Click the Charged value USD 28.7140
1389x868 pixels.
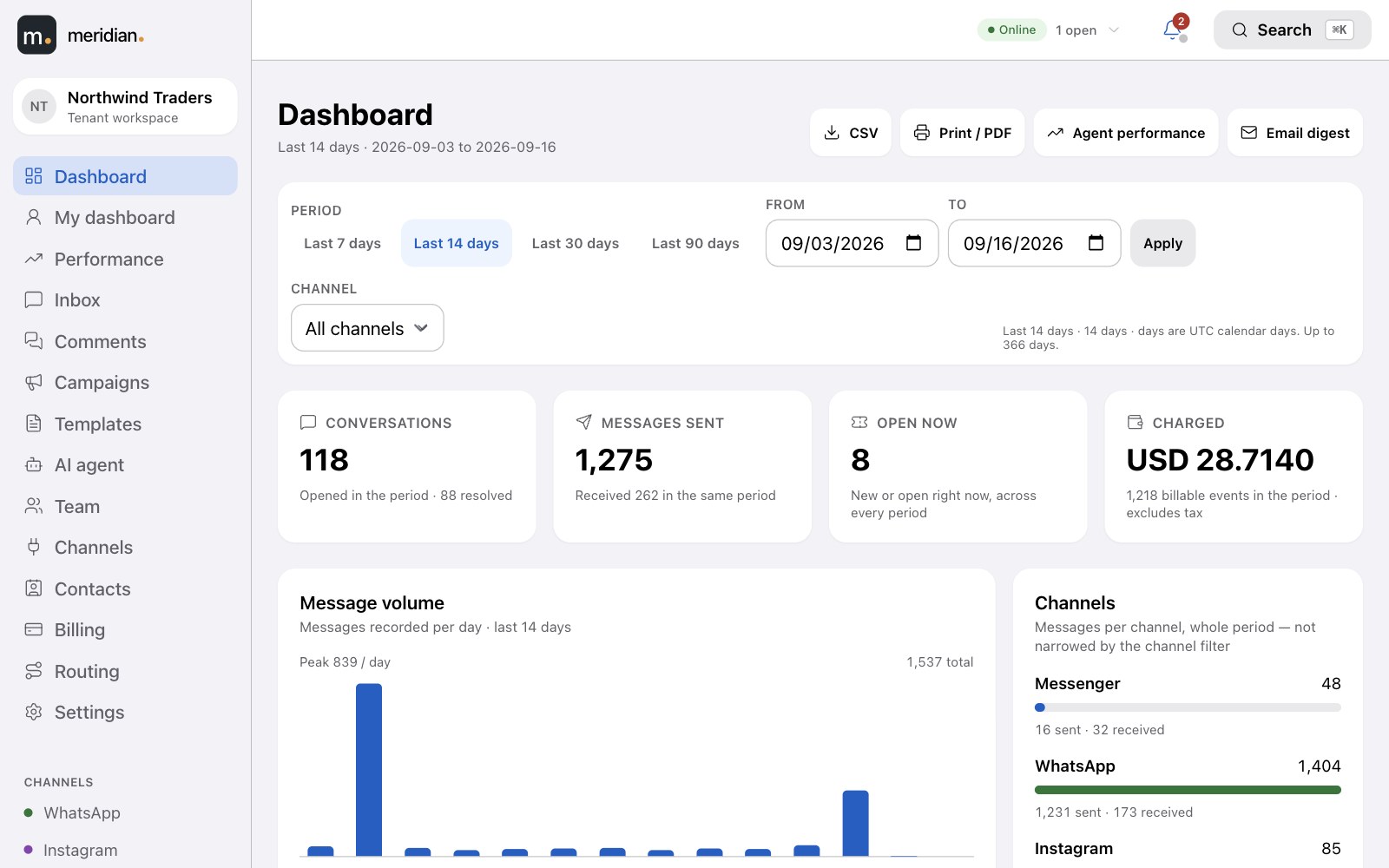pyautogui.click(x=1220, y=460)
